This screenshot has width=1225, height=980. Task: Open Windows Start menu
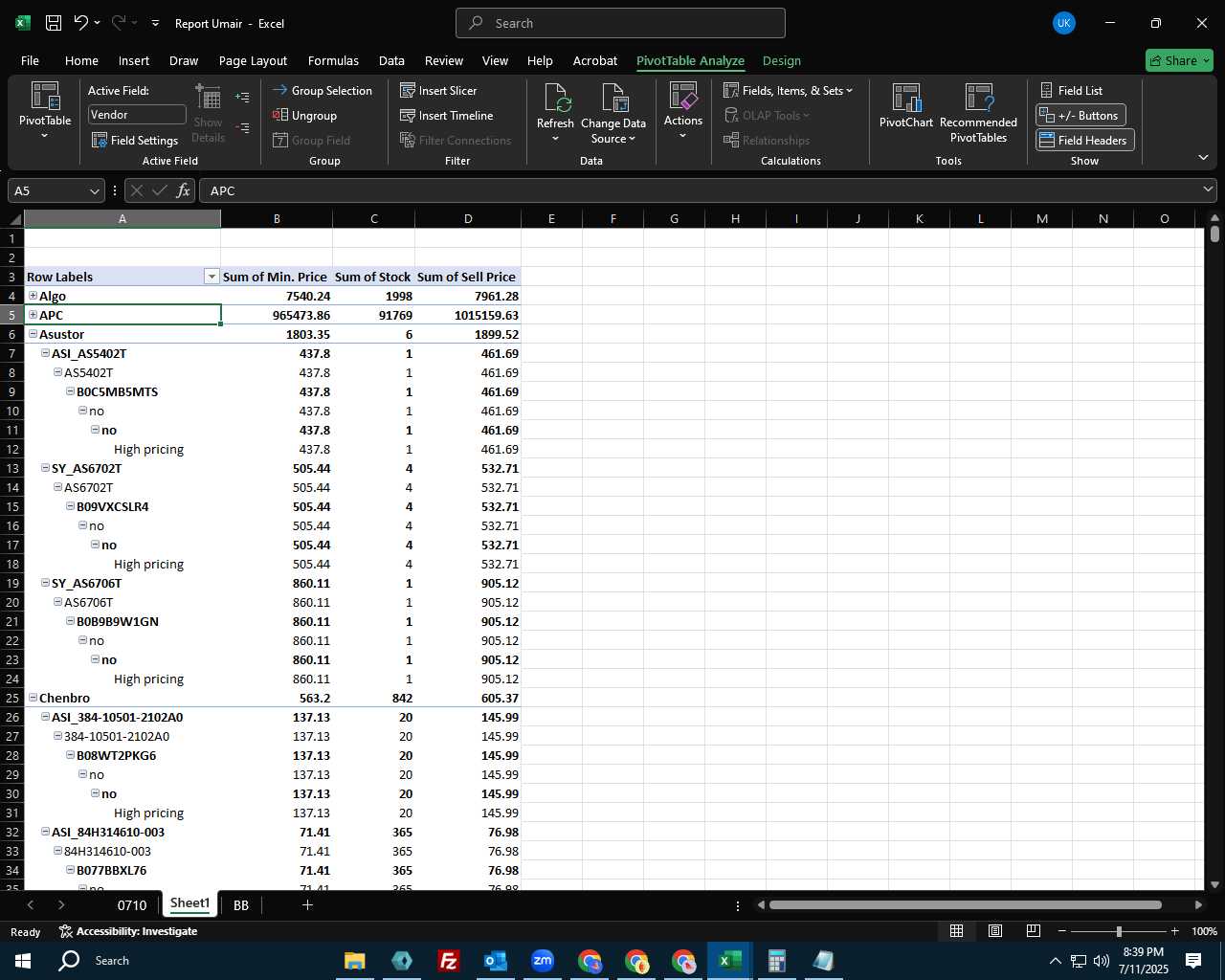pyautogui.click(x=23, y=960)
